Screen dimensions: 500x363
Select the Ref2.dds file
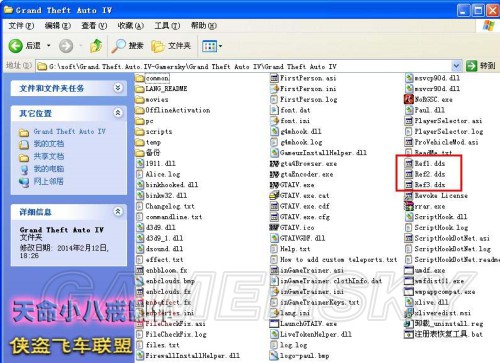coord(425,174)
